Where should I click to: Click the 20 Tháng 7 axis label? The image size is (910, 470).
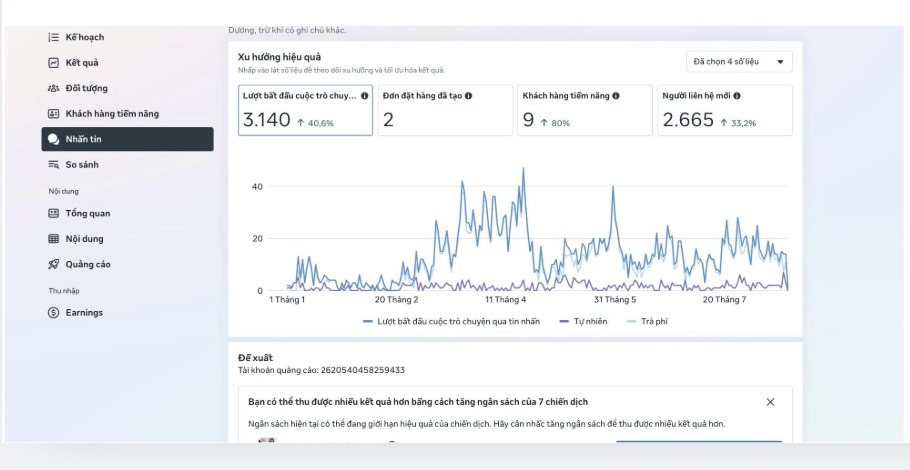(x=724, y=300)
